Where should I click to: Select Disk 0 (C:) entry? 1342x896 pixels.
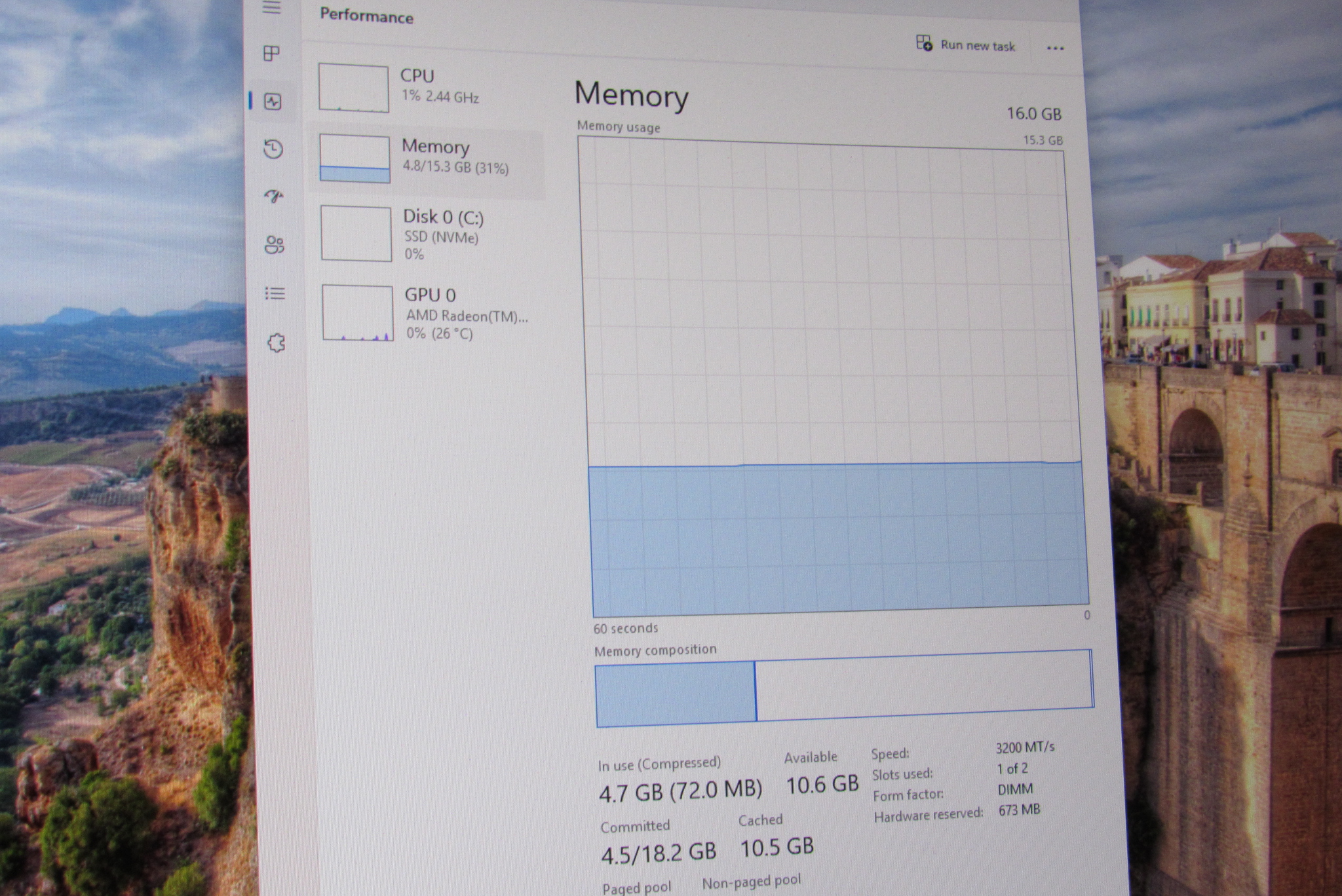coord(443,234)
